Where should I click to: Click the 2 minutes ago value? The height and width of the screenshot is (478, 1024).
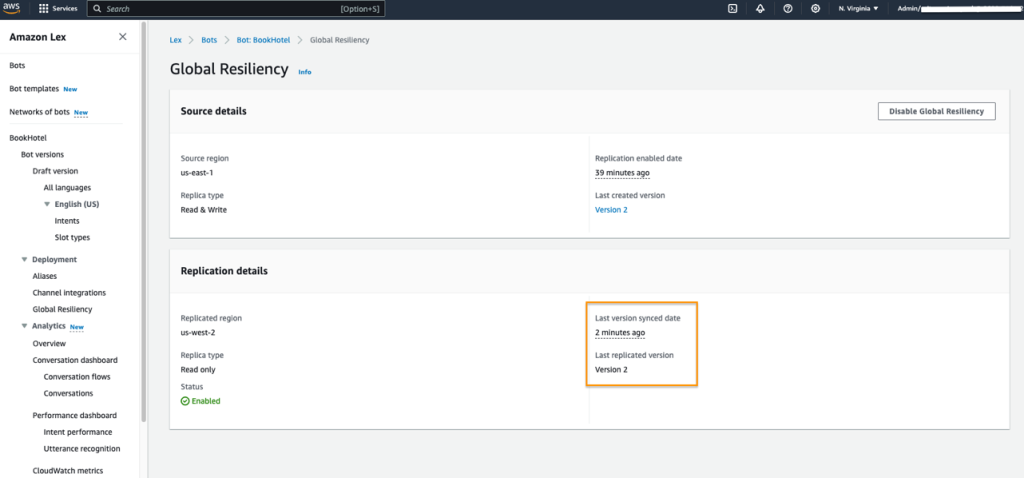[620, 332]
